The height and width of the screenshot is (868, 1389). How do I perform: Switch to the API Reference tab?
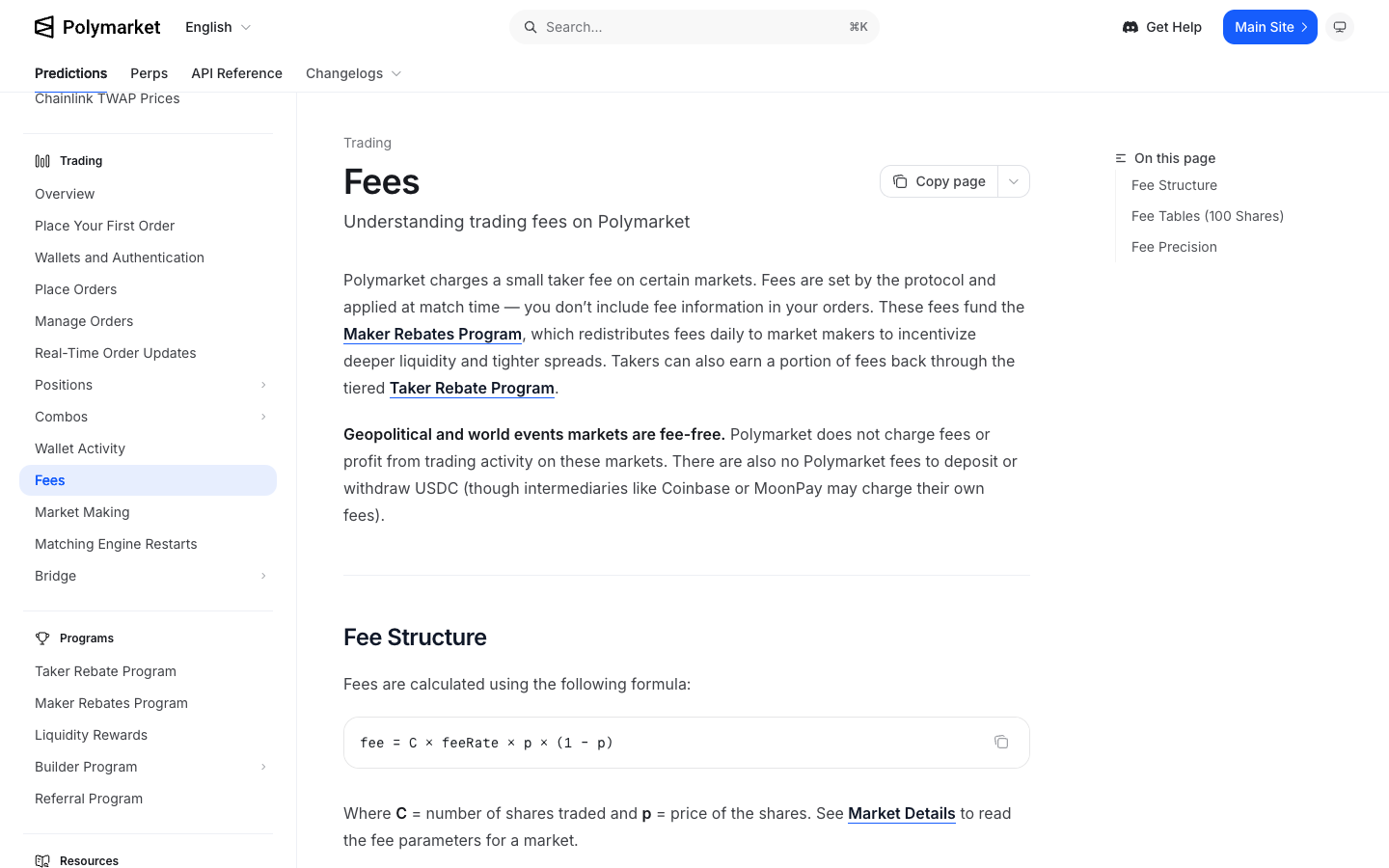pyautogui.click(x=237, y=73)
